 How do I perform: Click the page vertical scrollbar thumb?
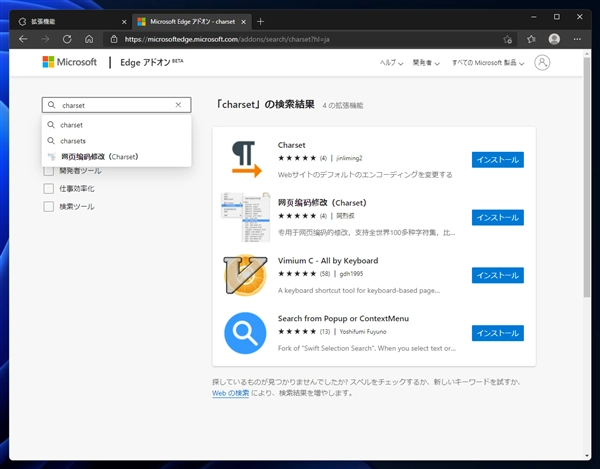pos(587,177)
